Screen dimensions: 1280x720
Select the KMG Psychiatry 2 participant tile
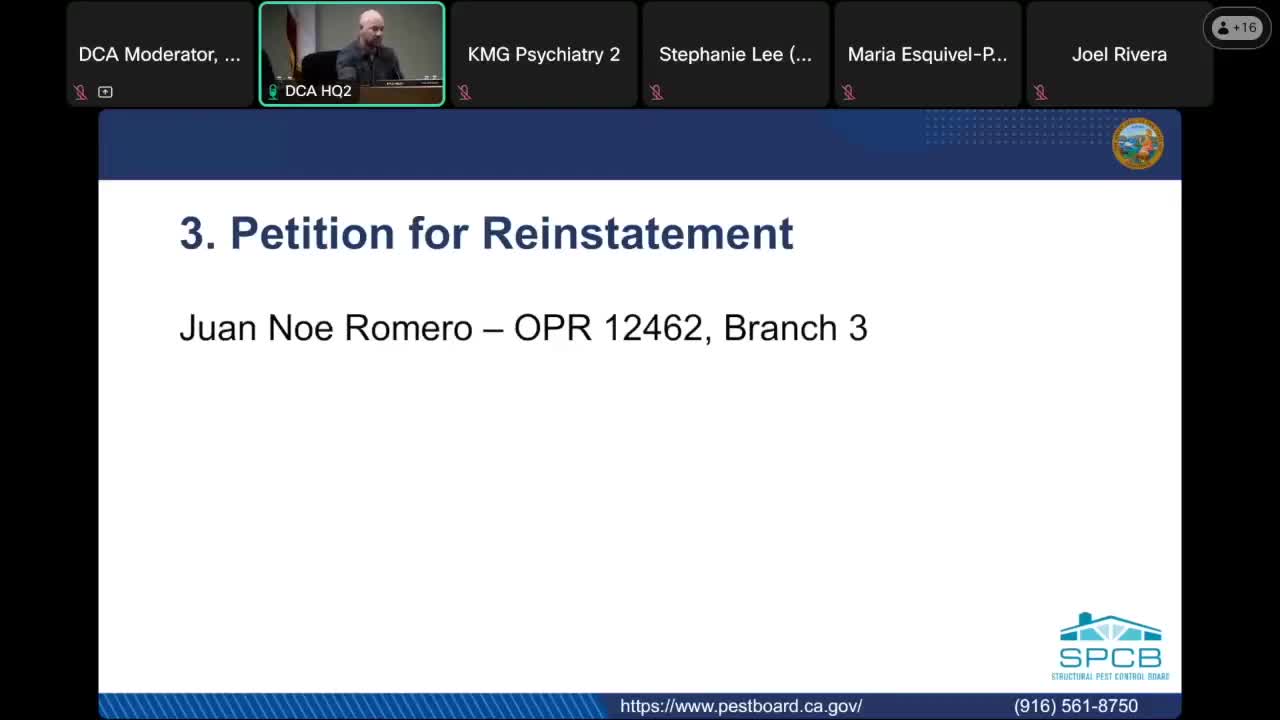coord(543,54)
